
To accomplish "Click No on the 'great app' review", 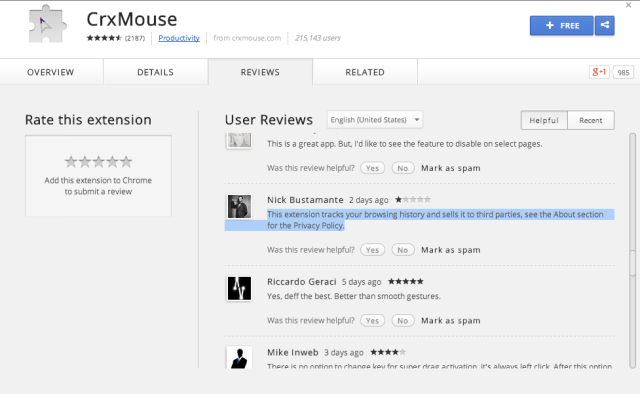I will [x=403, y=168].
